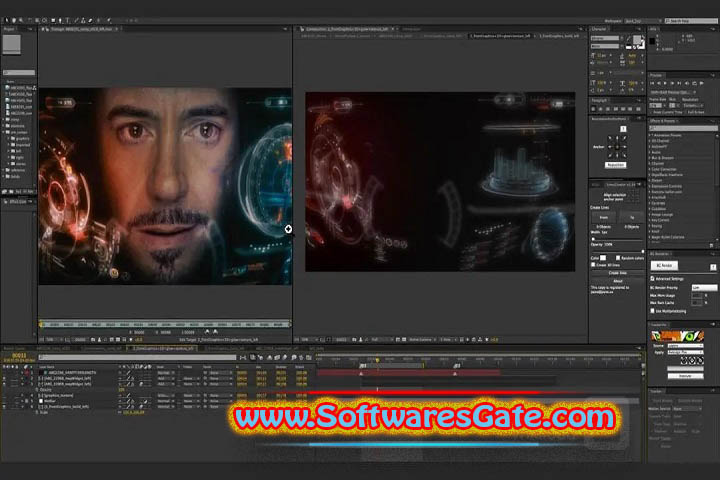
Task: Play the preview in Preview panel
Action: (665, 83)
